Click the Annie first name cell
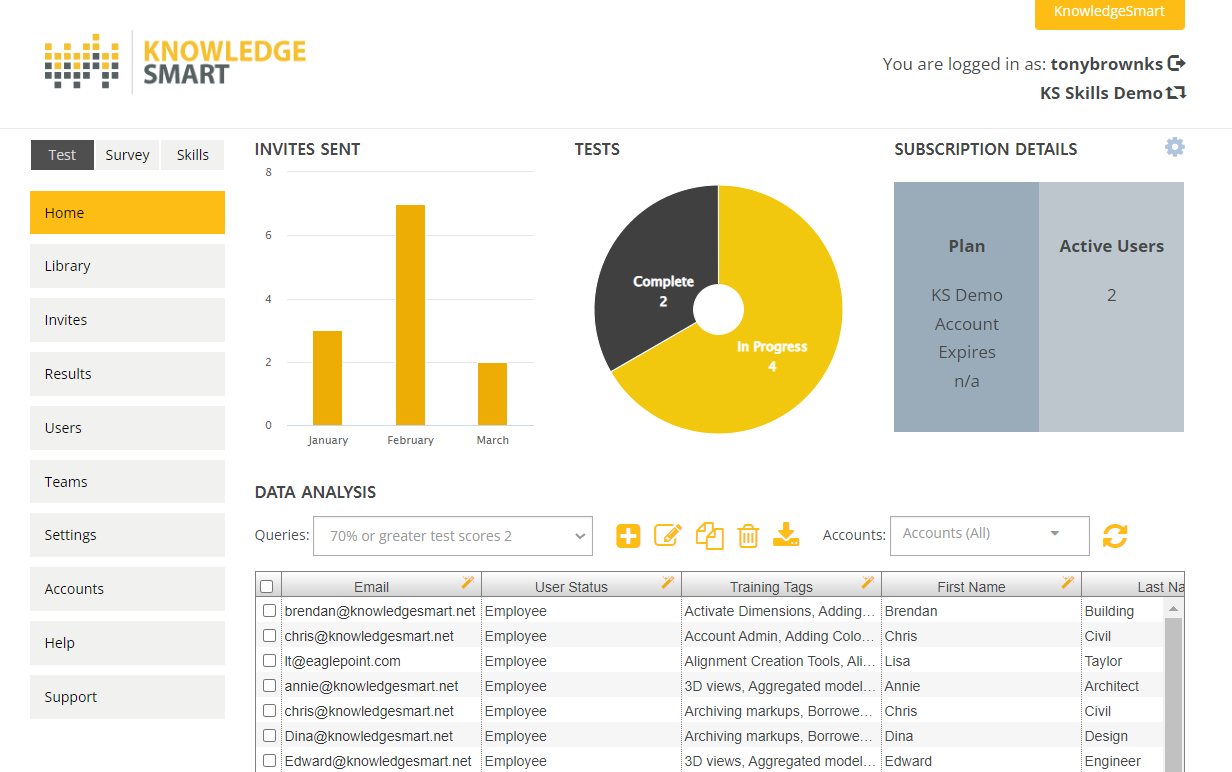The image size is (1232, 772). click(x=981, y=686)
